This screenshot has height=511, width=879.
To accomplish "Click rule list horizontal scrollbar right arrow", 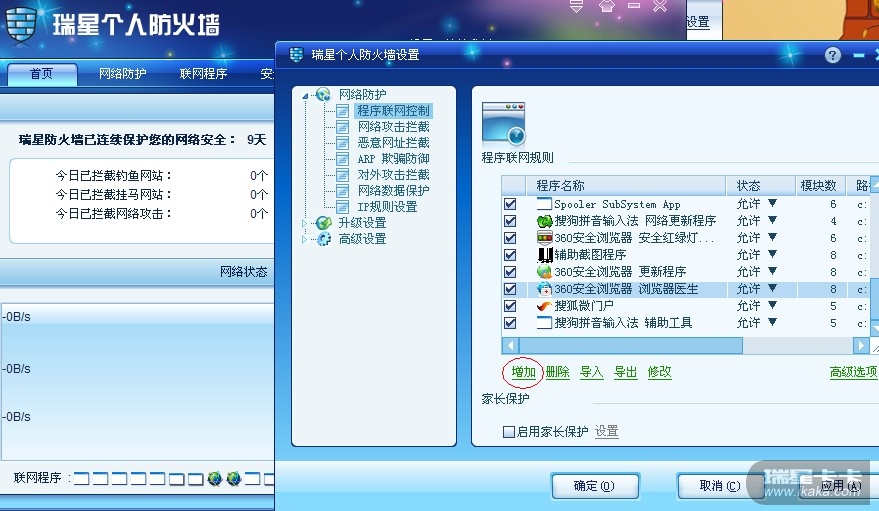I will (x=861, y=346).
